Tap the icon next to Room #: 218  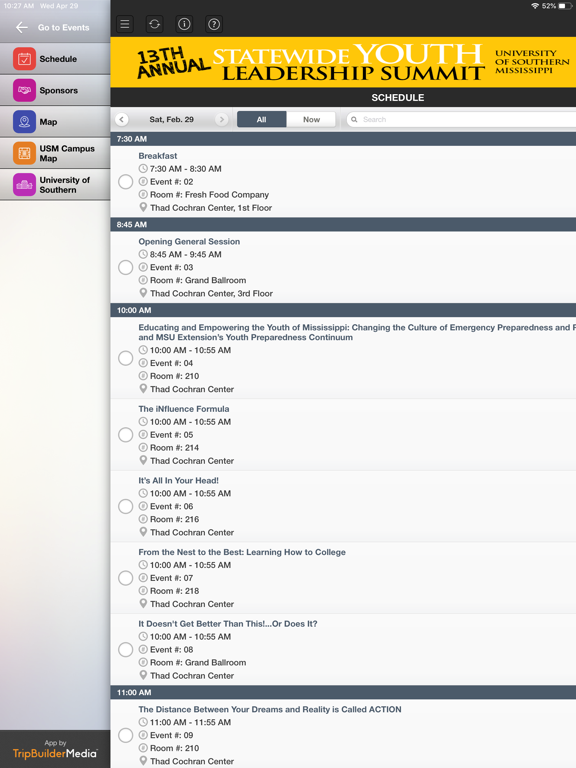coord(143,591)
